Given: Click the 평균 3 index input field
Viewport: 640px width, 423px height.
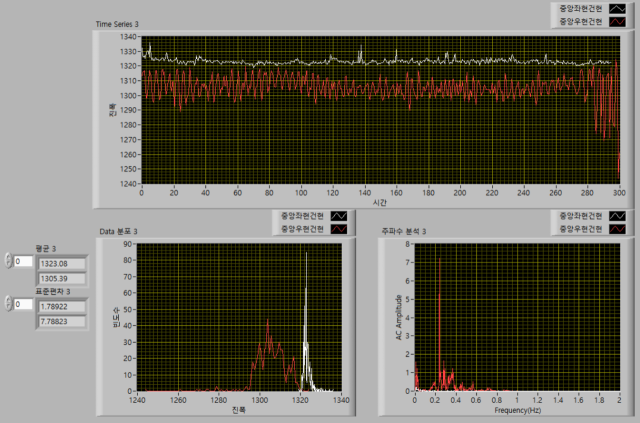Looking at the screenshot, I should 23,261.
